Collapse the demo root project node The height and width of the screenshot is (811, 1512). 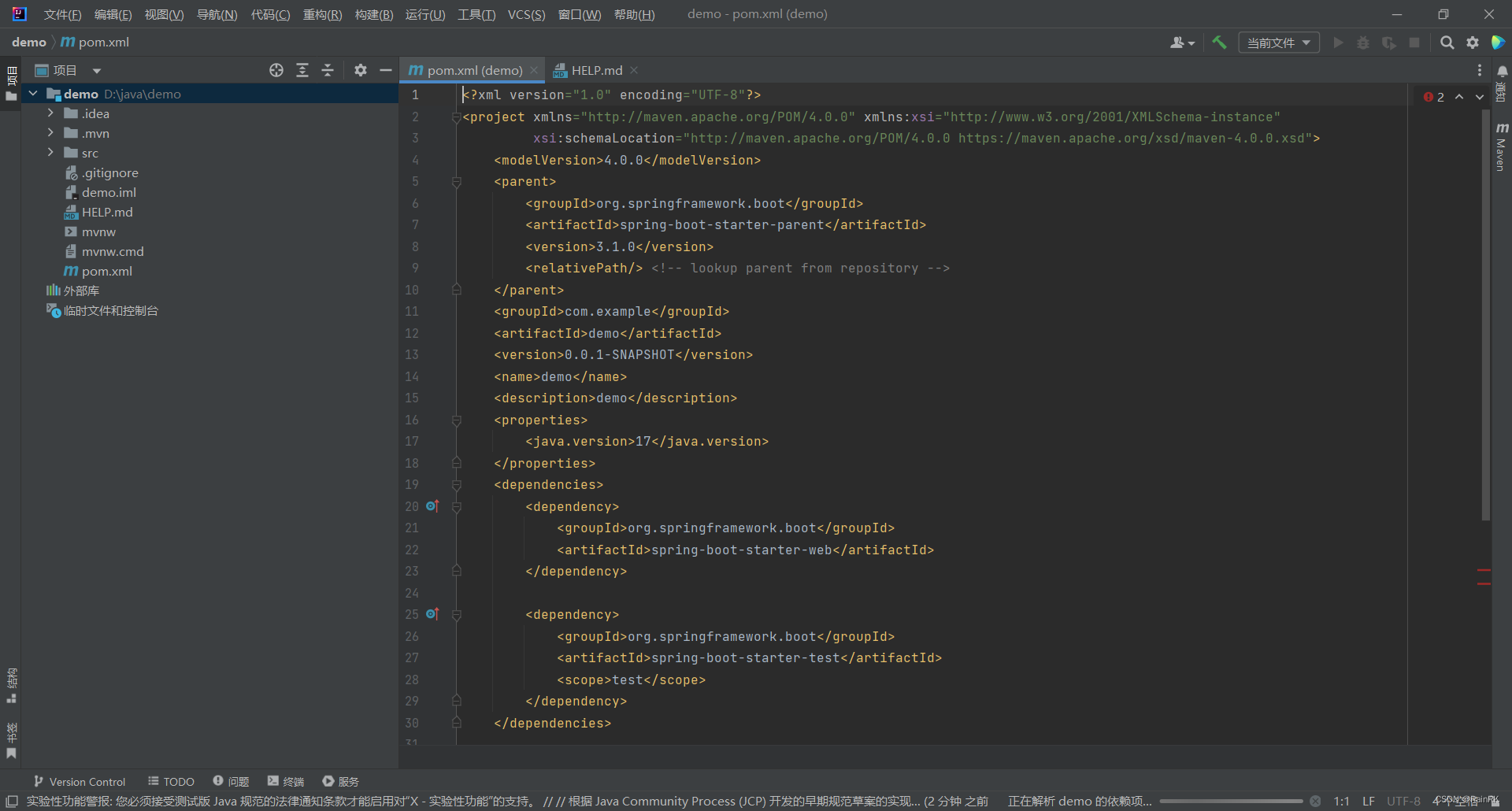(33, 94)
